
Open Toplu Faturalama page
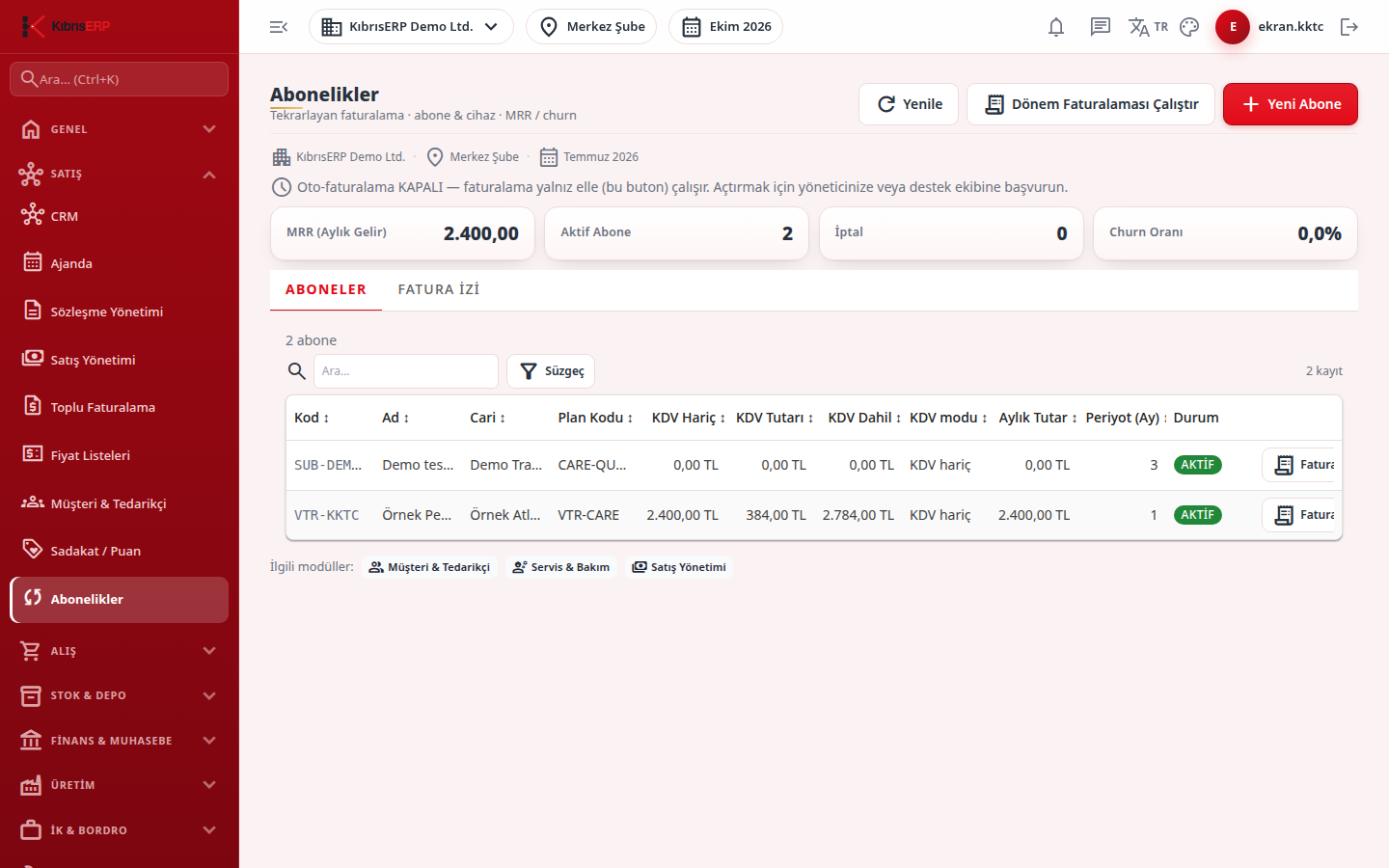(x=120, y=407)
